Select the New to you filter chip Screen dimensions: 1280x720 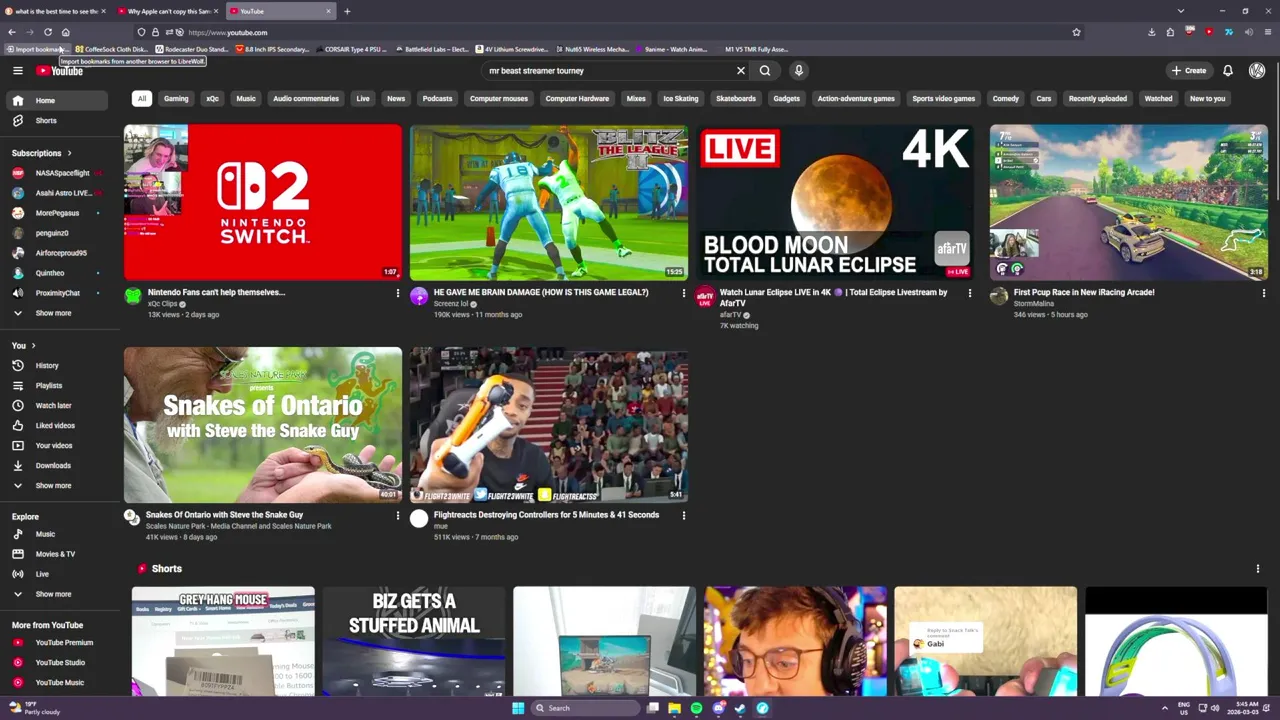[1207, 99]
